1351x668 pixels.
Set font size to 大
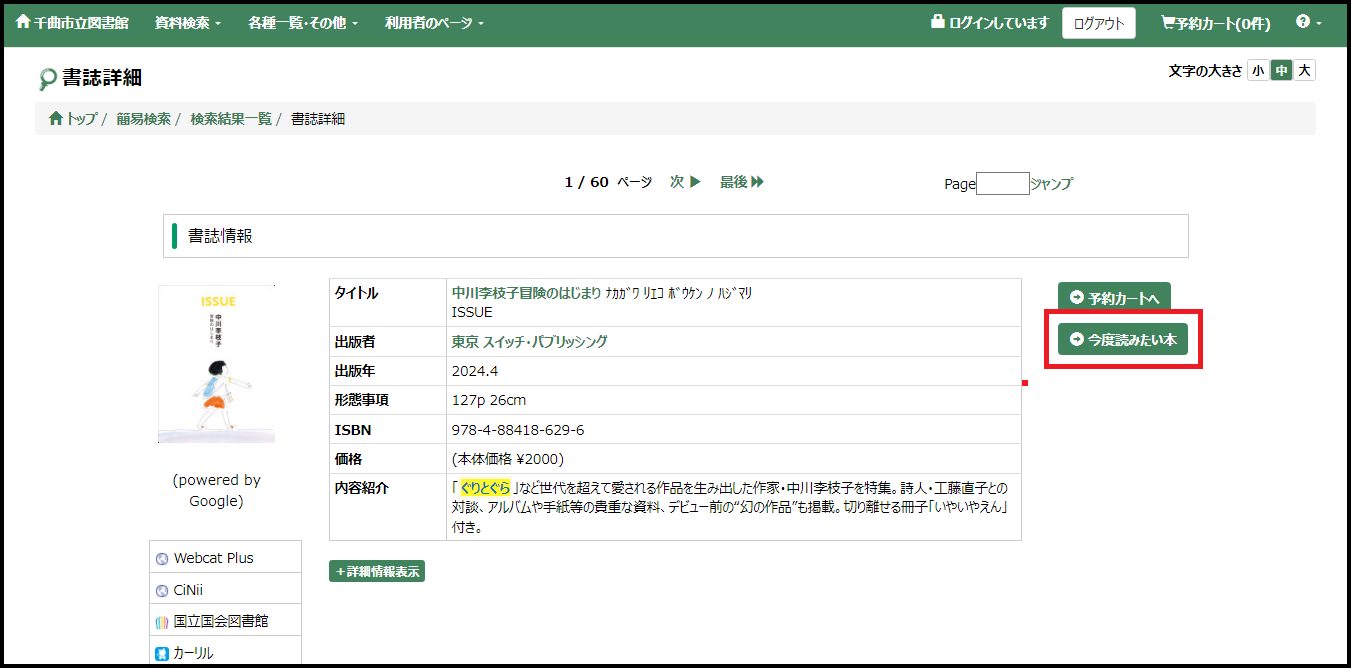click(x=1304, y=70)
